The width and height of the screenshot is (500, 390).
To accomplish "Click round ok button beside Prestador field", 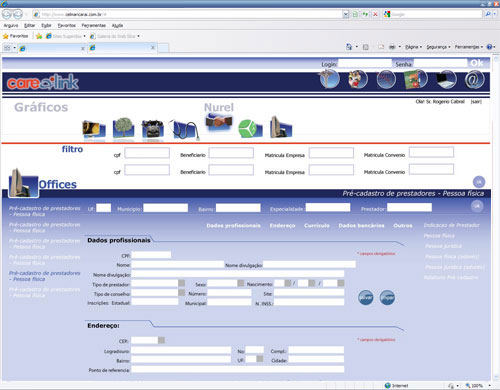I will pos(477,206).
